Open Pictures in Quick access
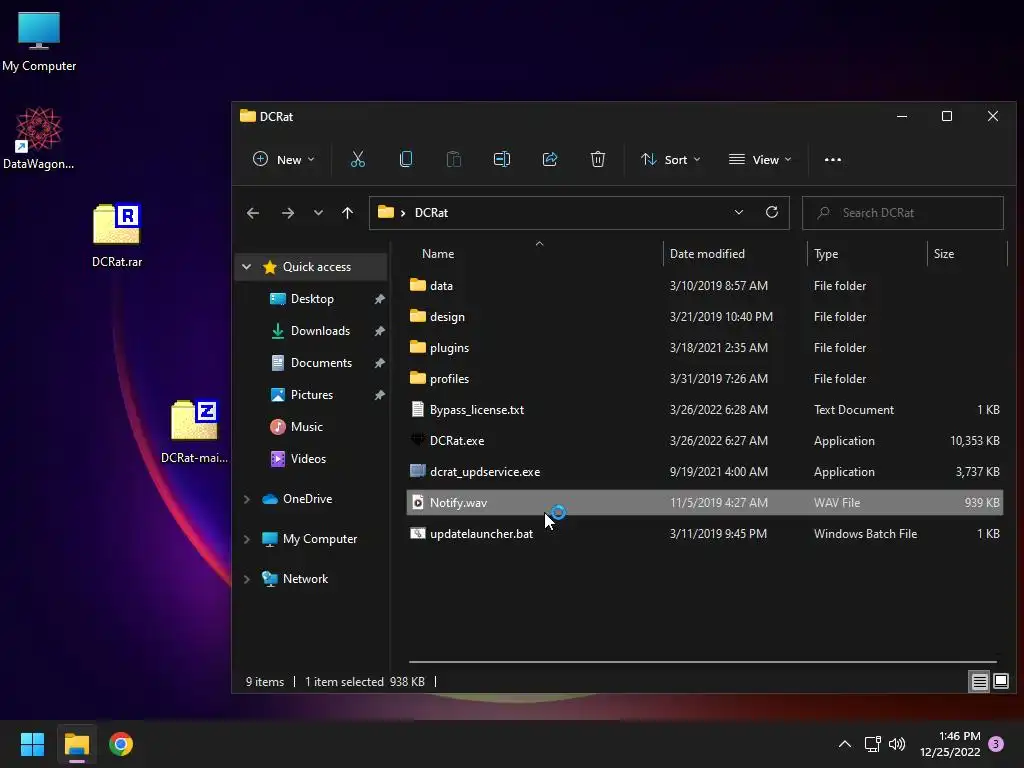 tap(312, 394)
